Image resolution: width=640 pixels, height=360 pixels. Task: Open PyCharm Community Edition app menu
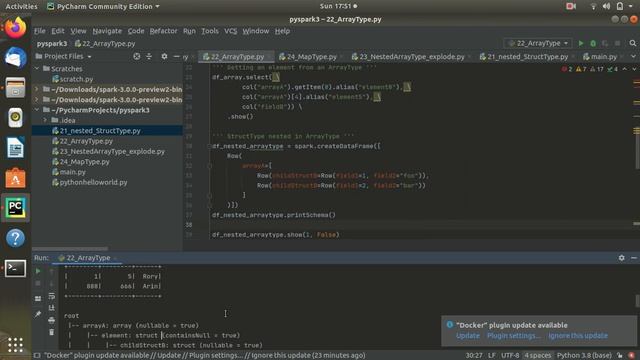(103, 6)
